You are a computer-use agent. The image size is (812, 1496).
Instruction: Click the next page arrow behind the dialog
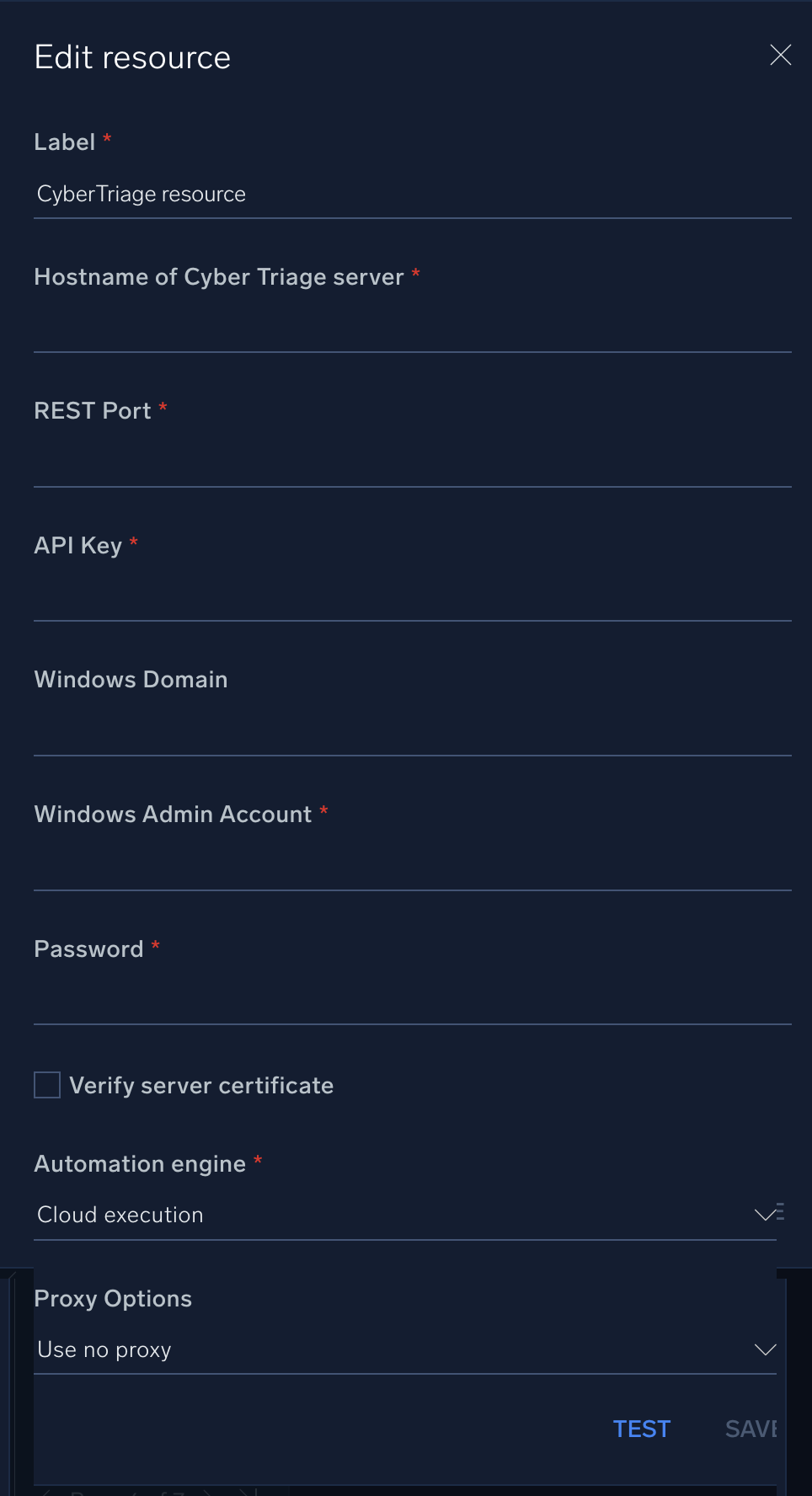tap(207, 1493)
